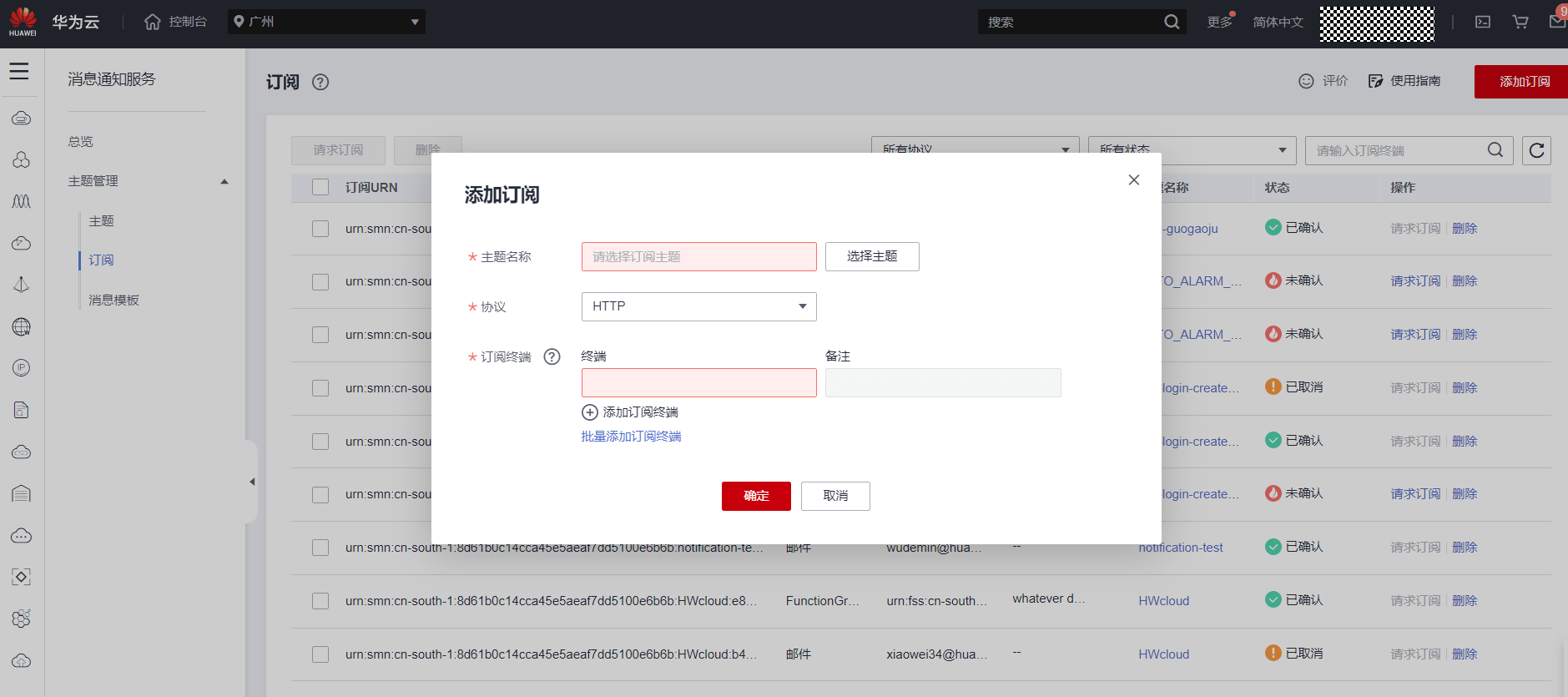1568x697 pixels.
Task: Click the help question icon beside 订阅 title
Action: [320, 82]
